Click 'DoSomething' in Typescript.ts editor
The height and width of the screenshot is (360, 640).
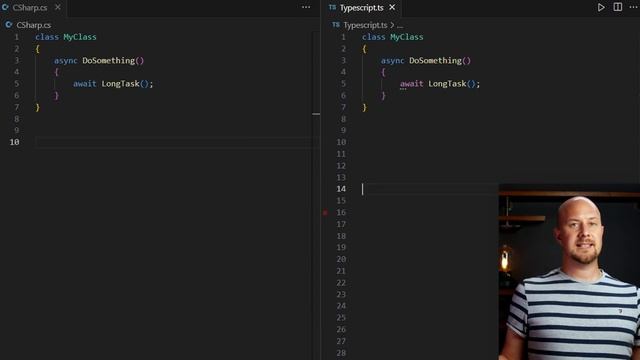tap(436, 60)
